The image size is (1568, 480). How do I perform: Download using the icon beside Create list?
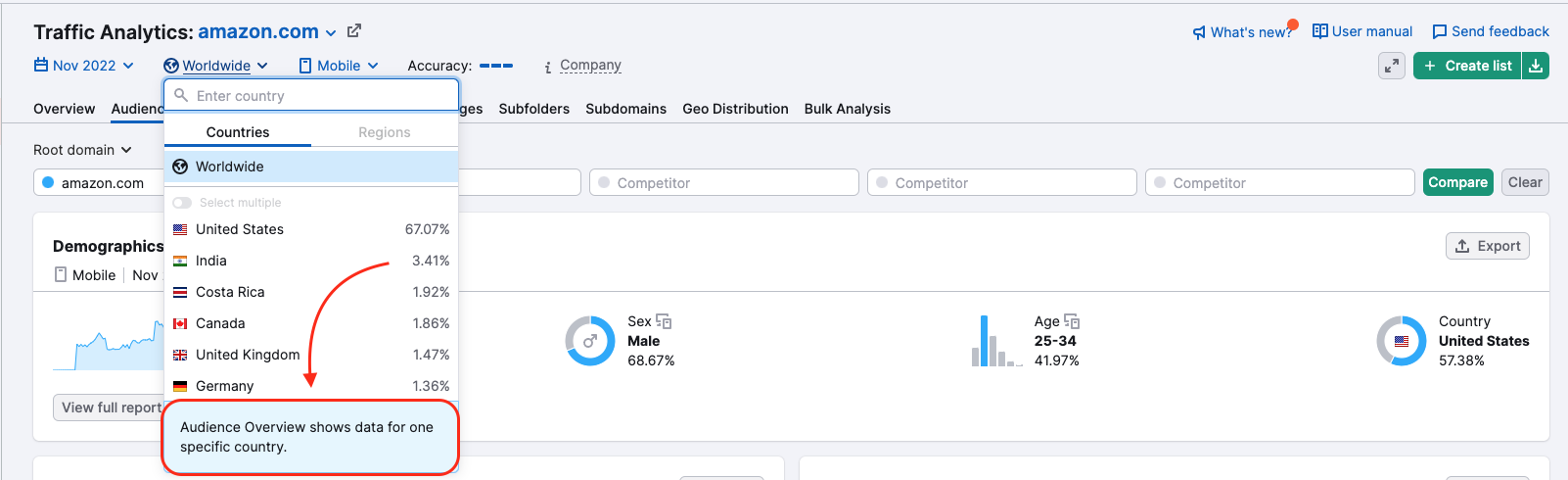pos(1536,66)
